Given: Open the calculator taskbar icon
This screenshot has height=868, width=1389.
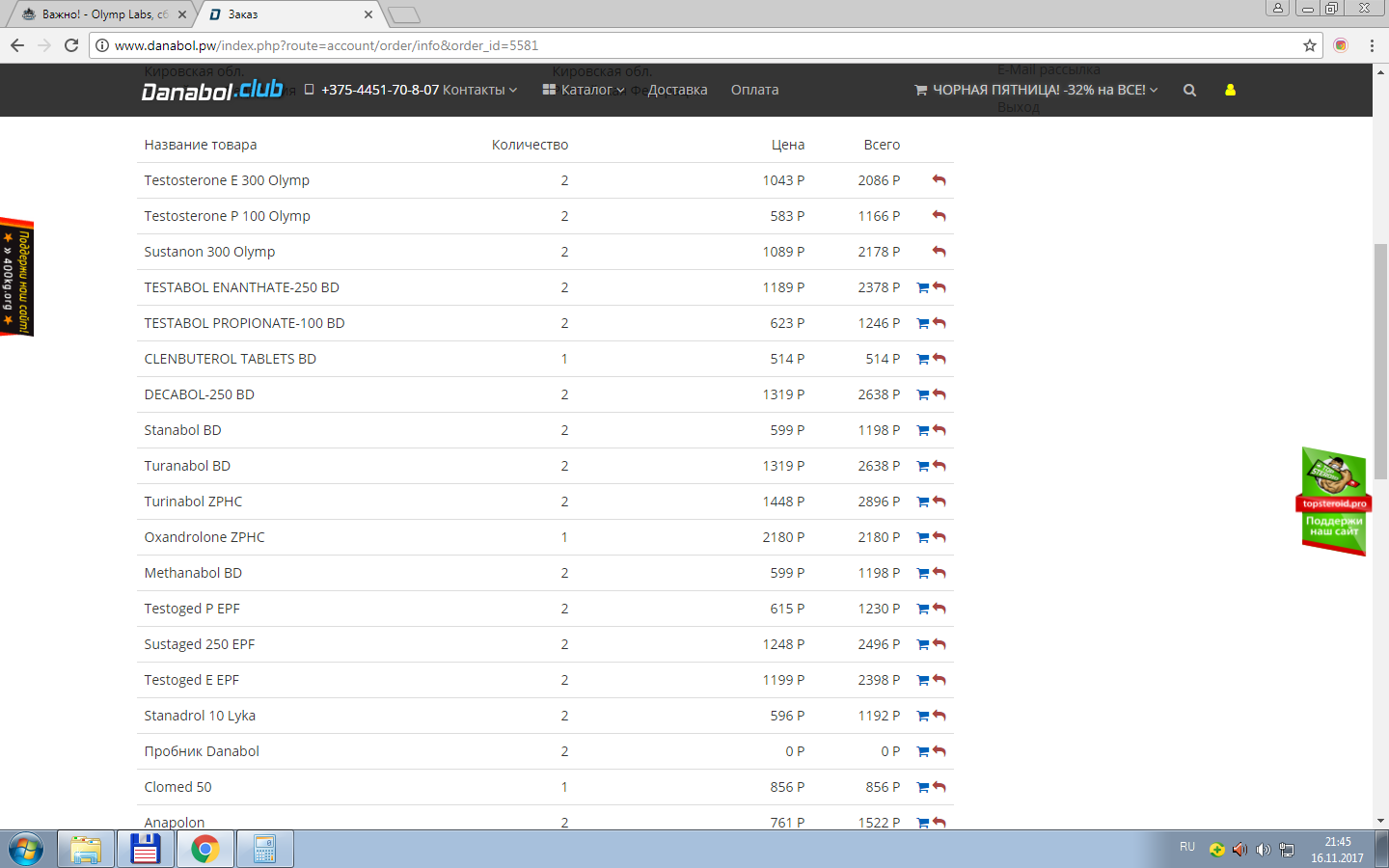Looking at the screenshot, I should [264, 850].
